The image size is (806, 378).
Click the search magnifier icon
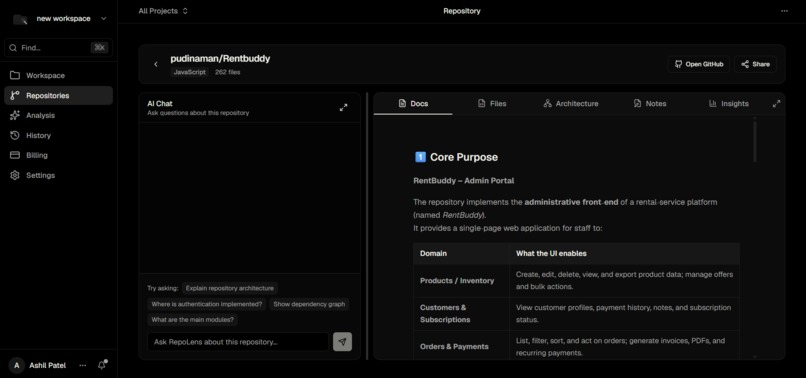13,47
